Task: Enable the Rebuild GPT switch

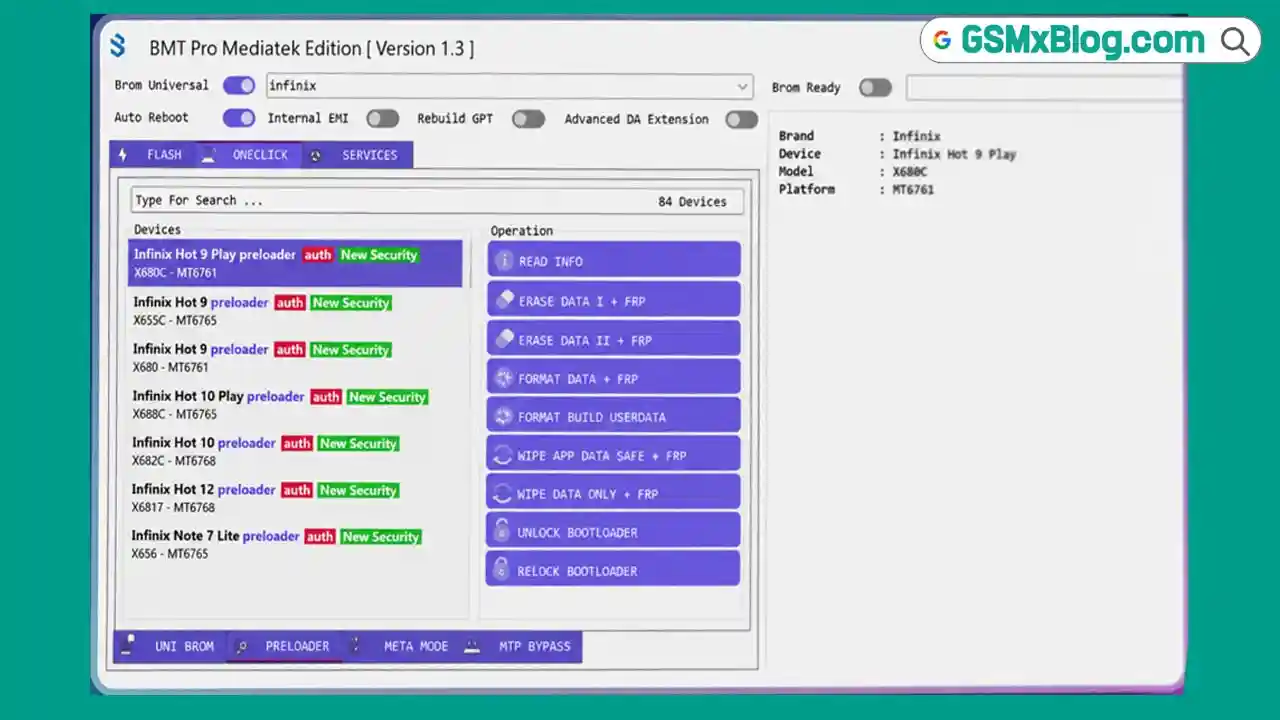Action: [528, 119]
